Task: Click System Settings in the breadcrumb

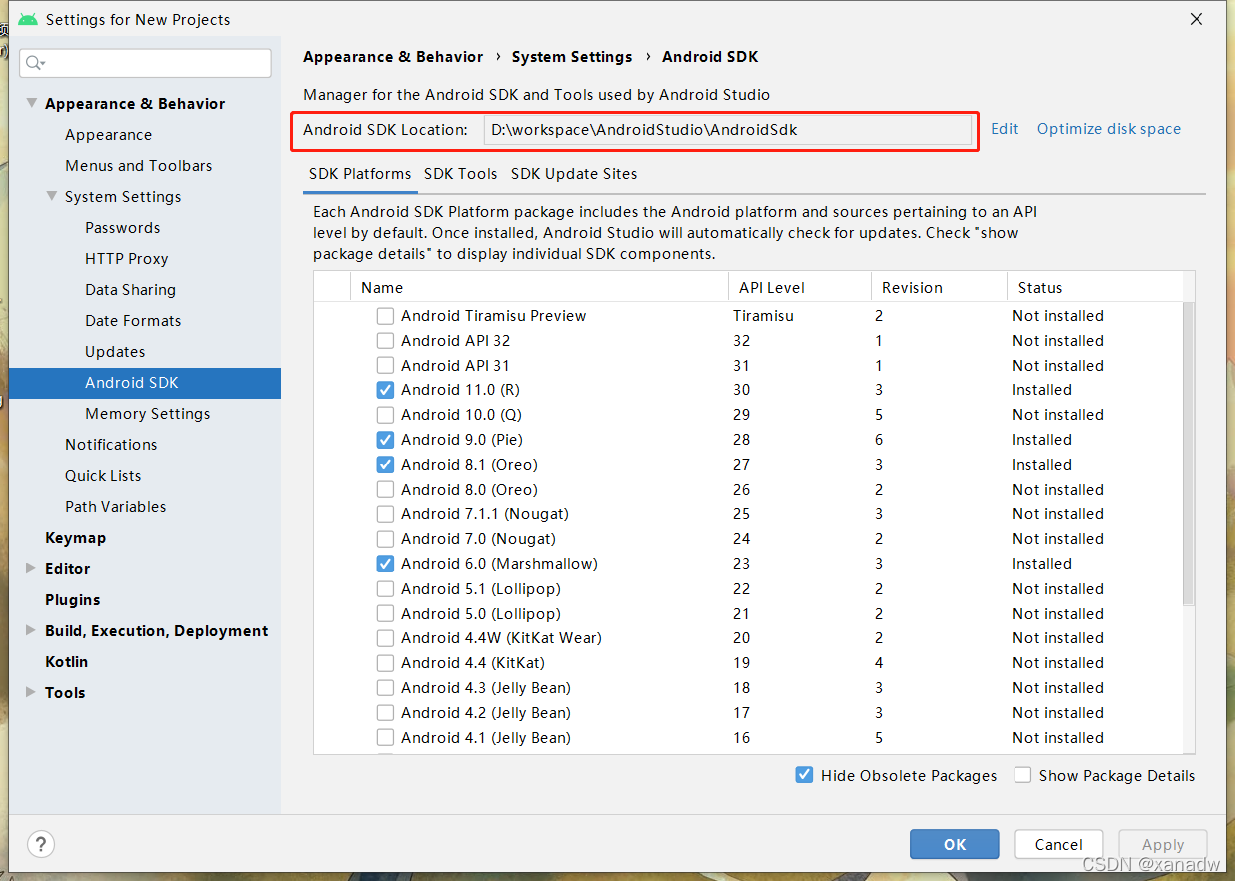Action: click(x=572, y=57)
